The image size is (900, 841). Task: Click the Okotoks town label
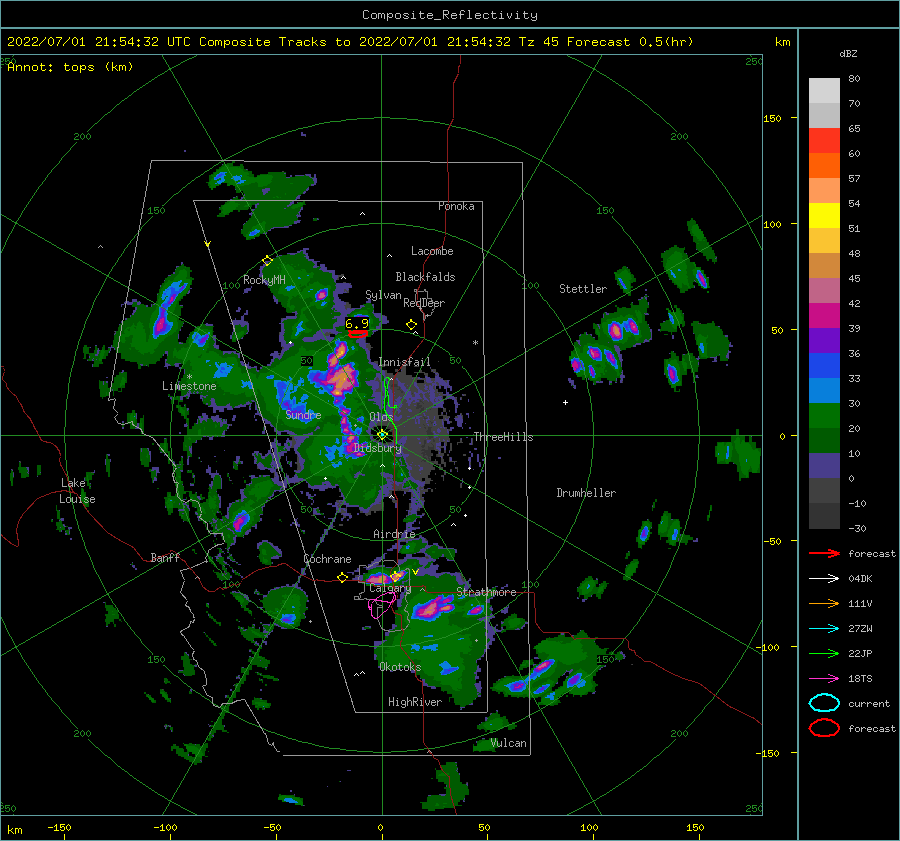click(399, 667)
